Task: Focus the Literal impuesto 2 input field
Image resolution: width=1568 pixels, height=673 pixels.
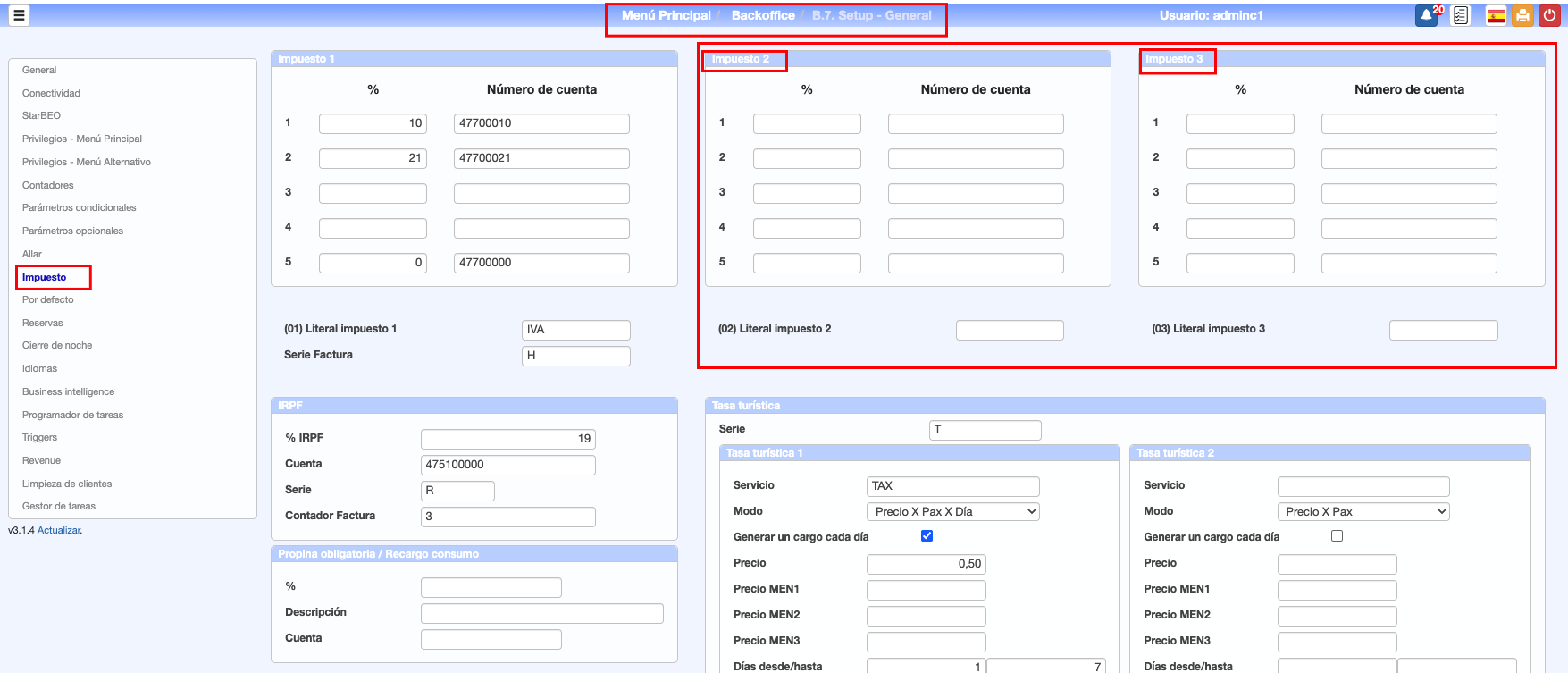Action: tap(1010, 330)
